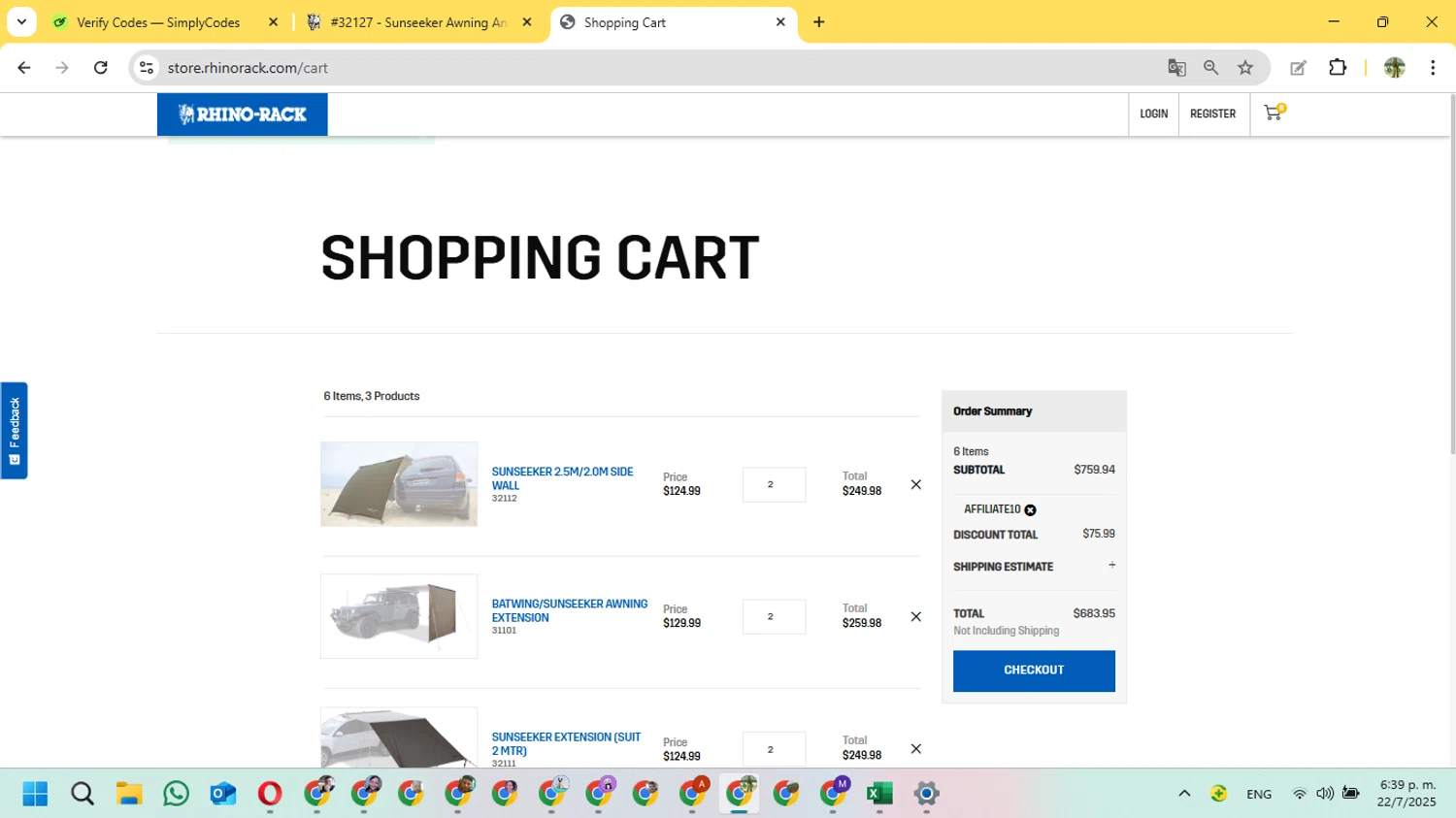This screenshot has width=1456, height=818.
Task: Open the edit pencil toolbar icon
Action: tap(1298, 68)
